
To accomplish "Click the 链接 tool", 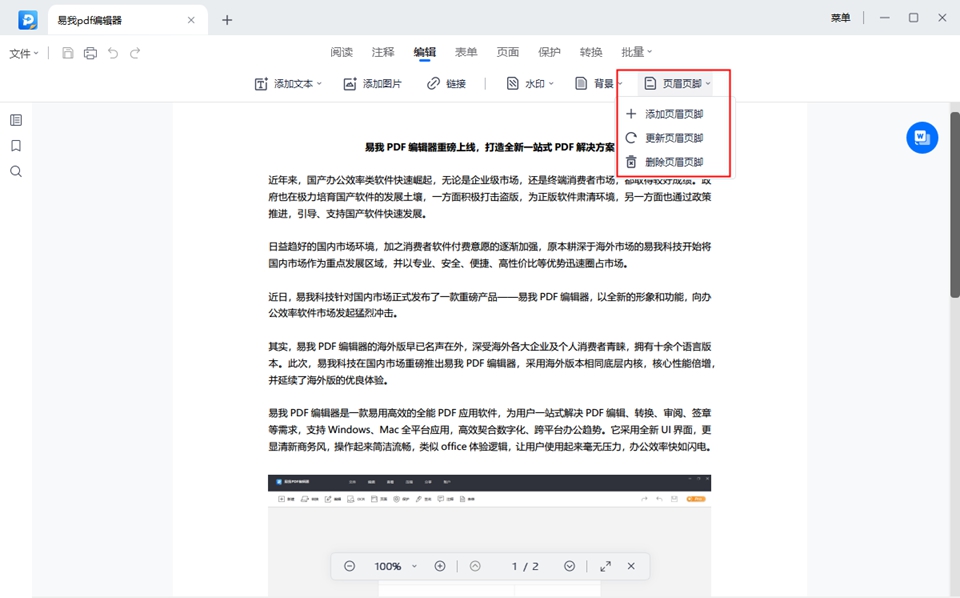I will (446, 84).
